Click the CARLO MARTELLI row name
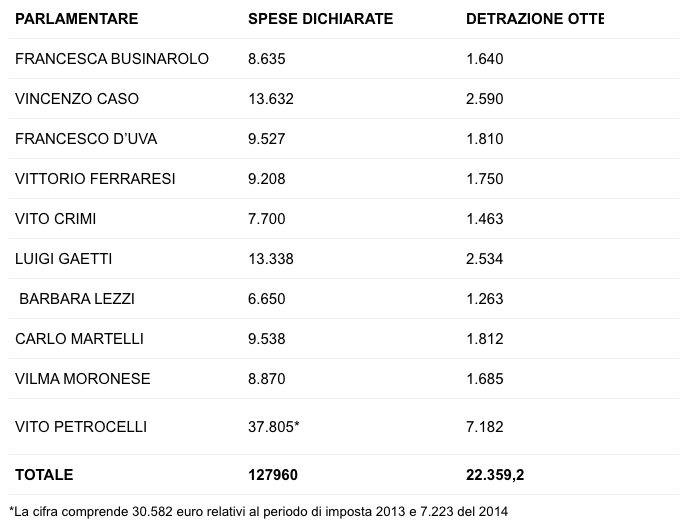 tap(79, 339)
